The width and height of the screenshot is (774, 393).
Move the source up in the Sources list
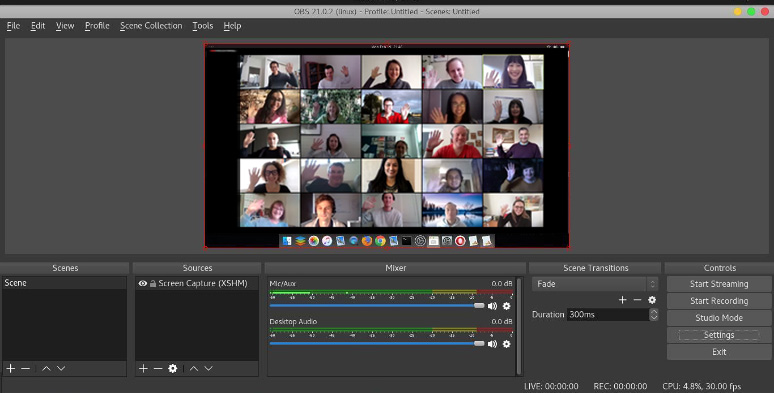pos(194,368)
